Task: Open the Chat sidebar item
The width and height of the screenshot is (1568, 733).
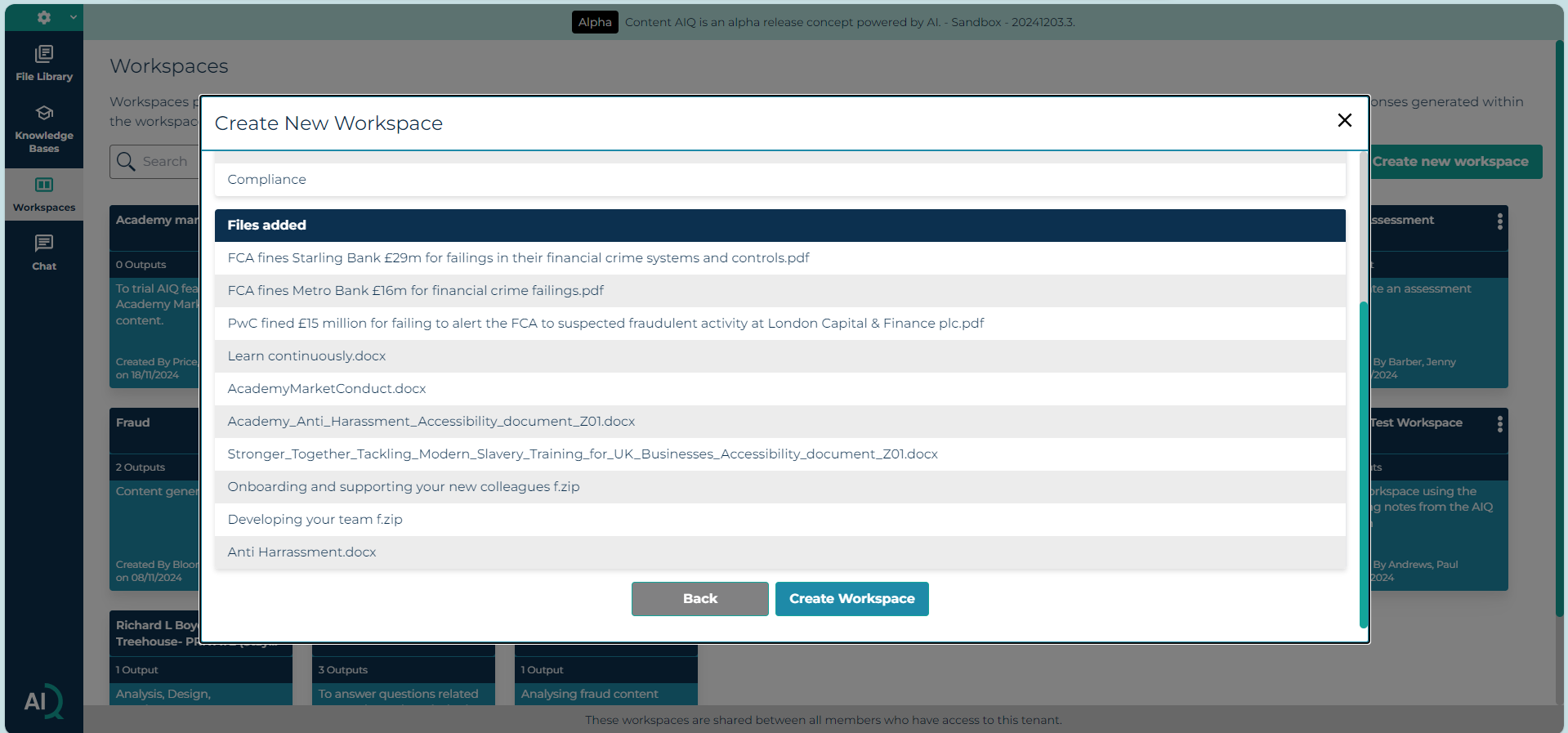Action: [x=44, y=253]
